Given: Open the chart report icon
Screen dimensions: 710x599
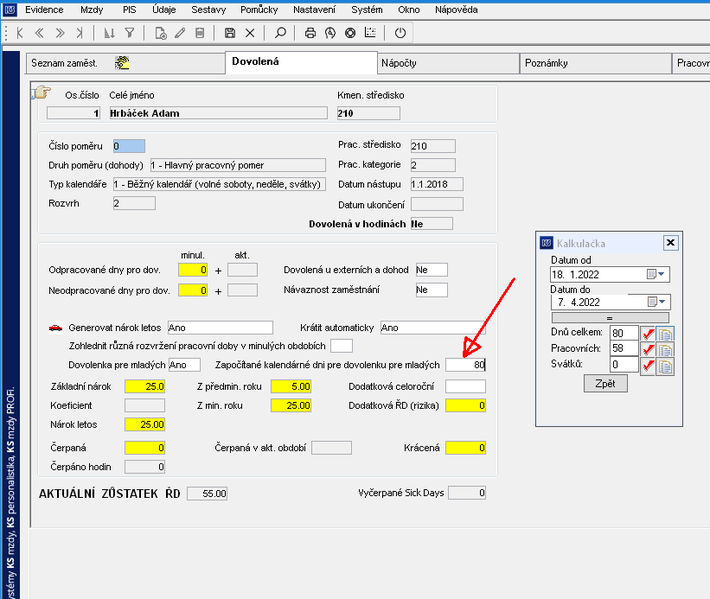Looking at the screenshot, I should point(370,33).
